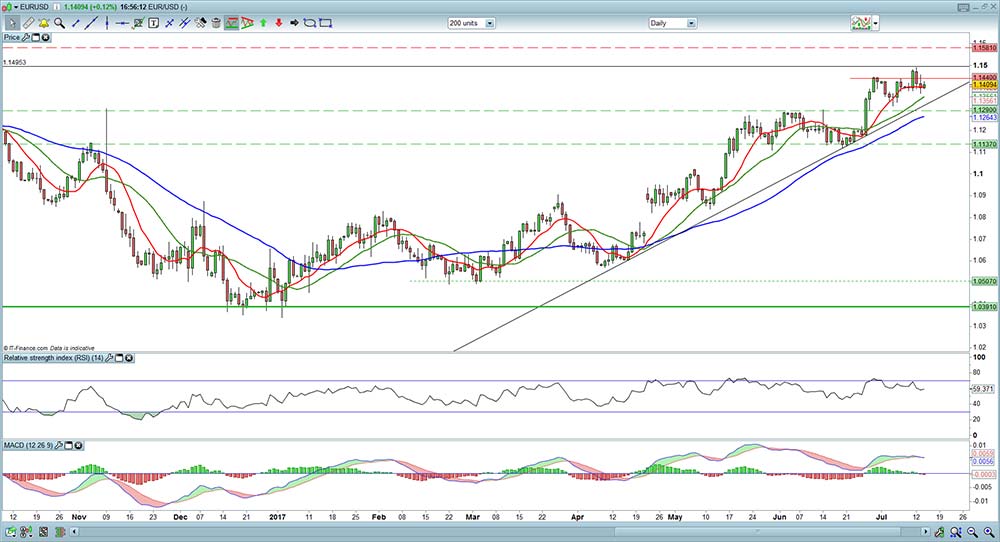Close the RSI indicator panel
The image size is (1000, 542).
click(129, 358)
